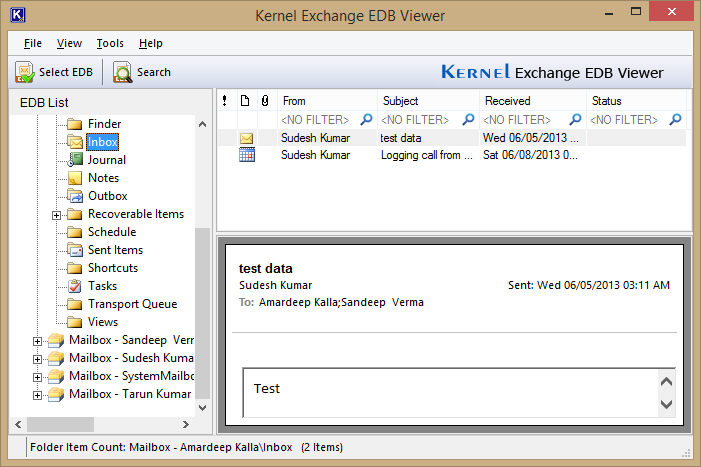Image resolution: width=701 pixels, height=467 pixels.
Task: Sort by the attachment paperclip column
Action: 265,101
